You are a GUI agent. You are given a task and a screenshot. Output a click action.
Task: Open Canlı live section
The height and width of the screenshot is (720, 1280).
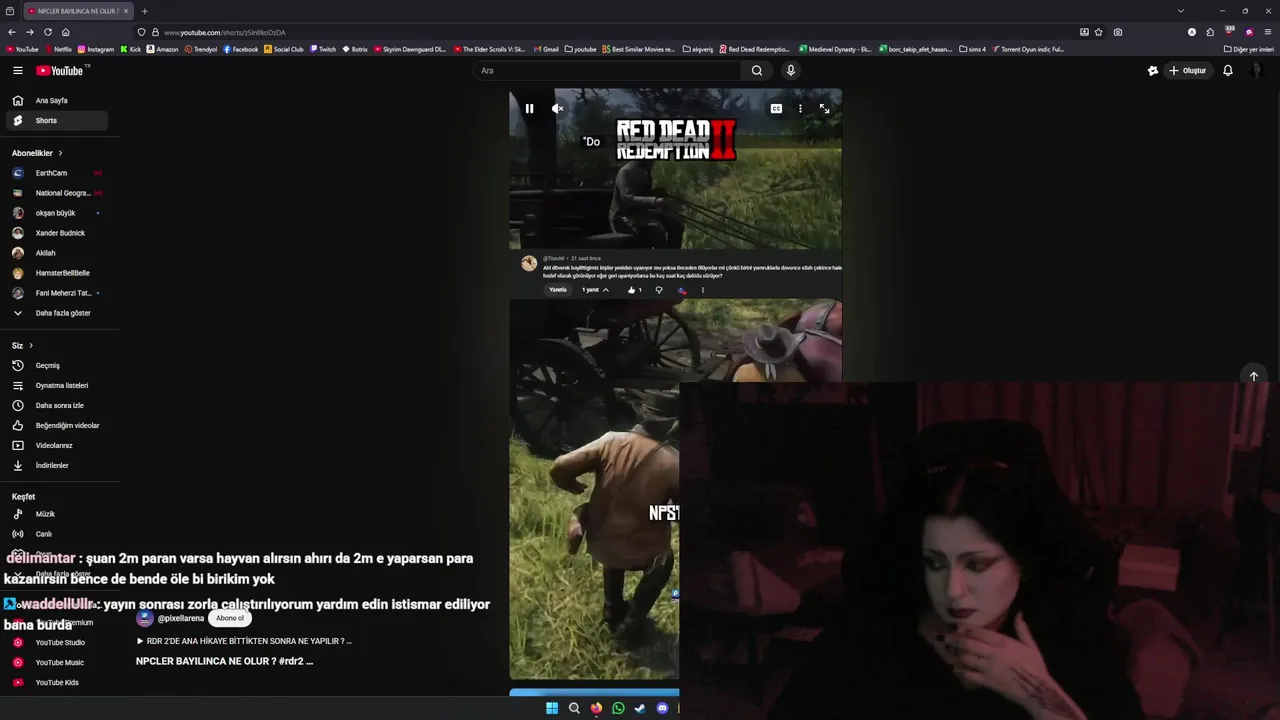pos(56,534)
